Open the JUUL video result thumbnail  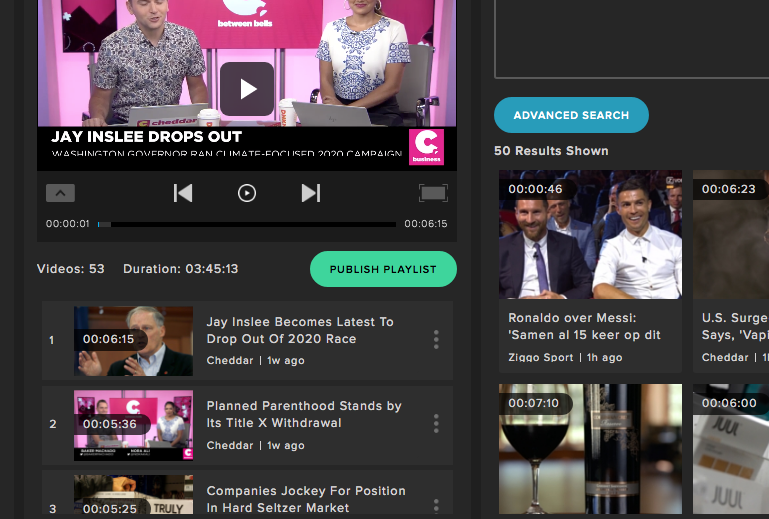731,449
